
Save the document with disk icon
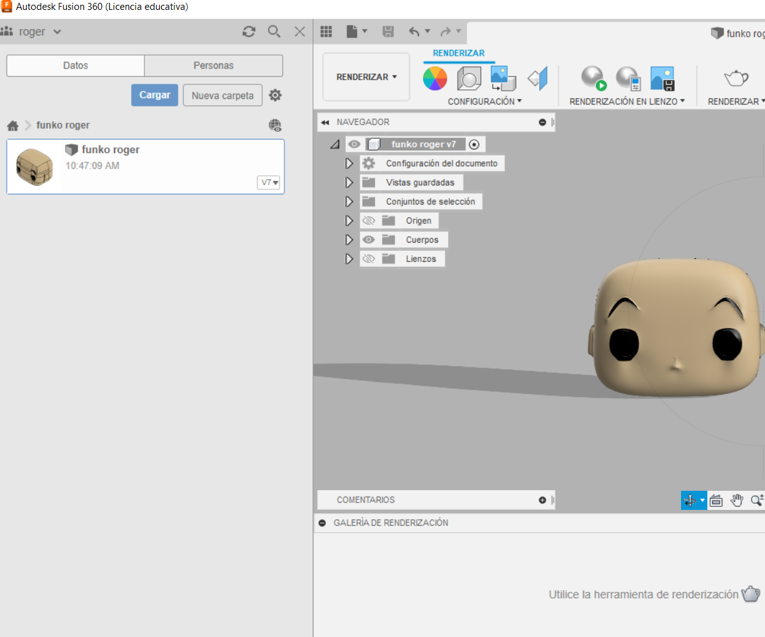tap(388, 32)
